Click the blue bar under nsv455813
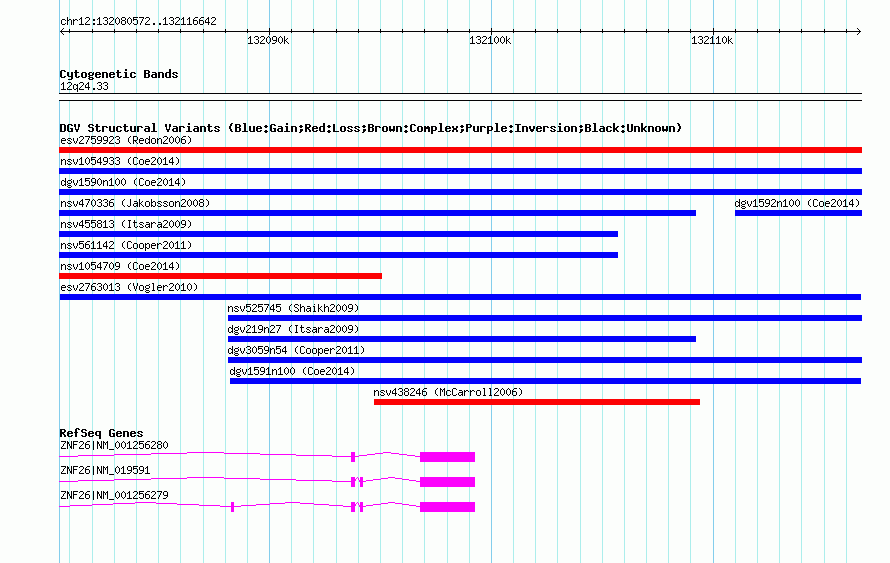Viewport: 890px width, 563px height. [x=338, y=234]
